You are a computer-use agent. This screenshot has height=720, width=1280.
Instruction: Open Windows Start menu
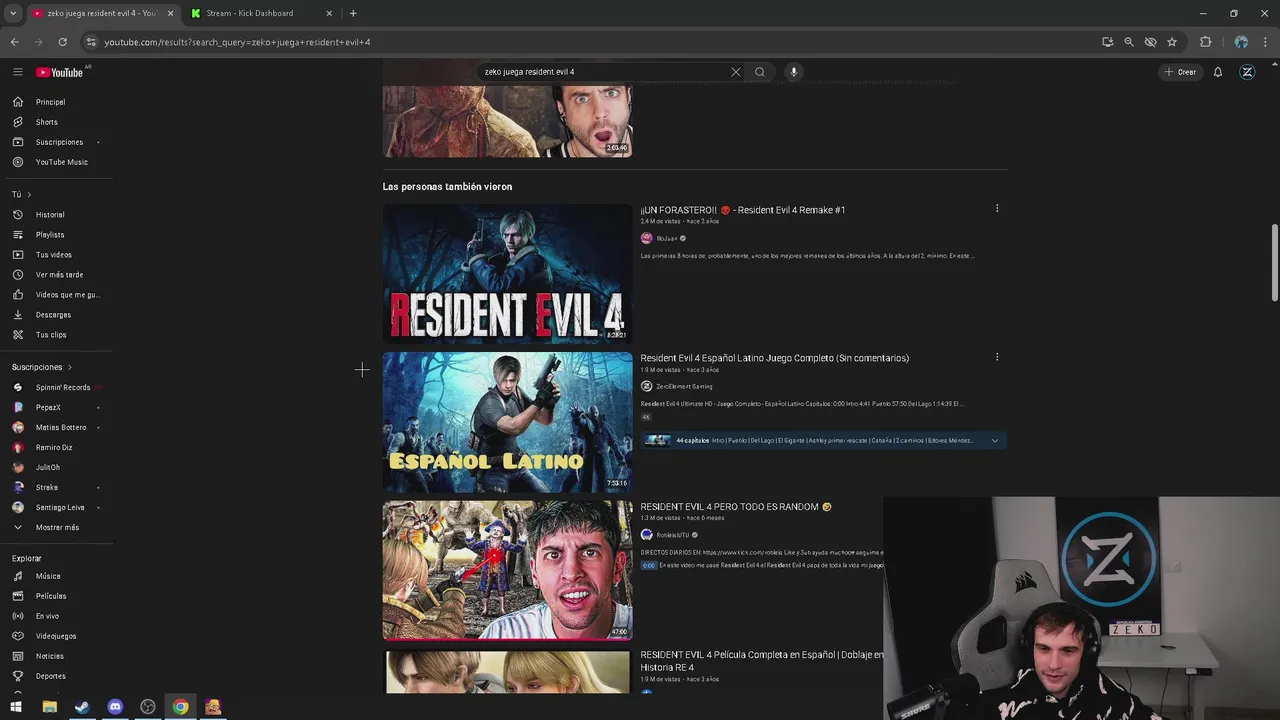16,707
